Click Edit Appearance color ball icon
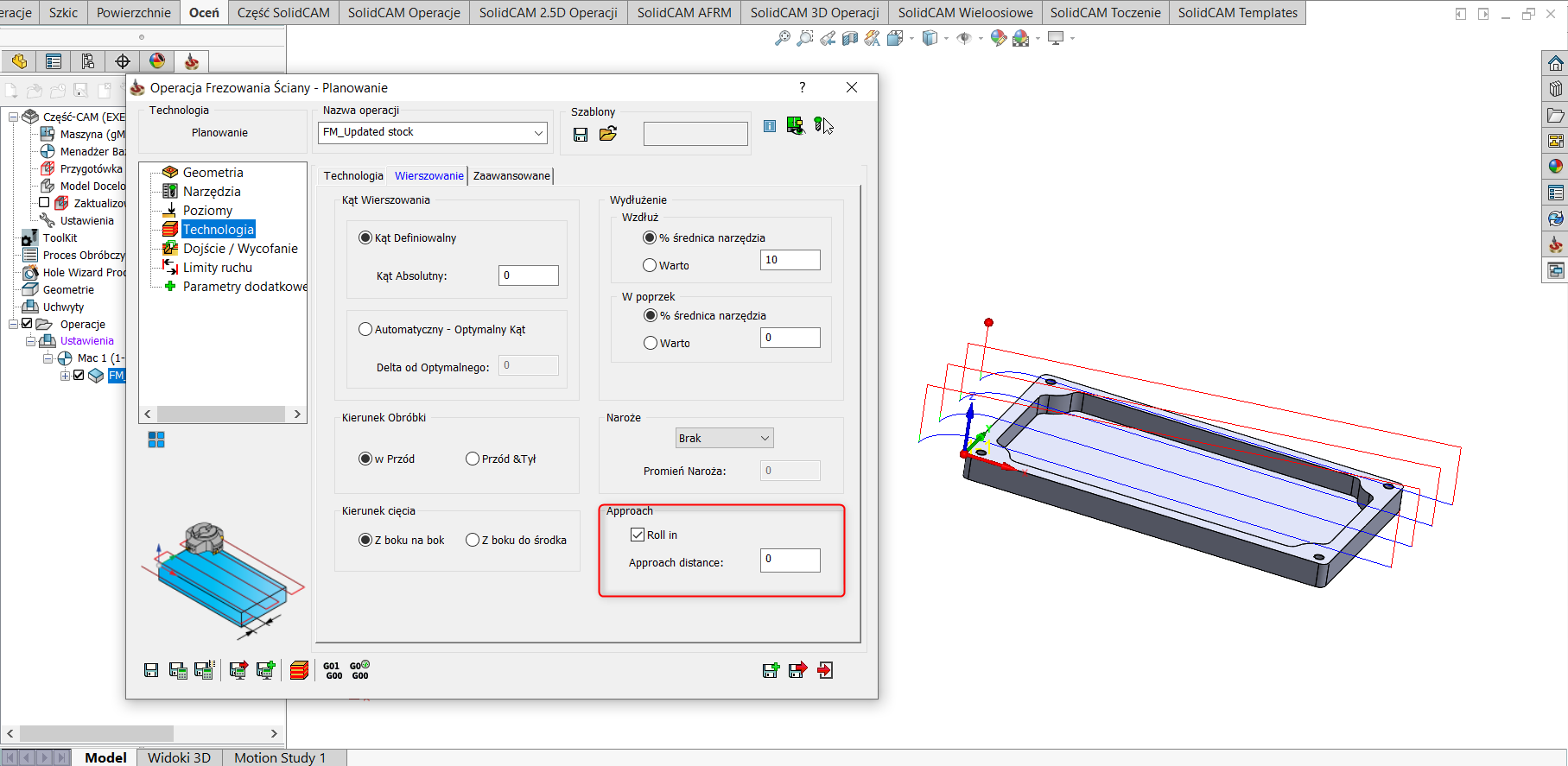 999,38
